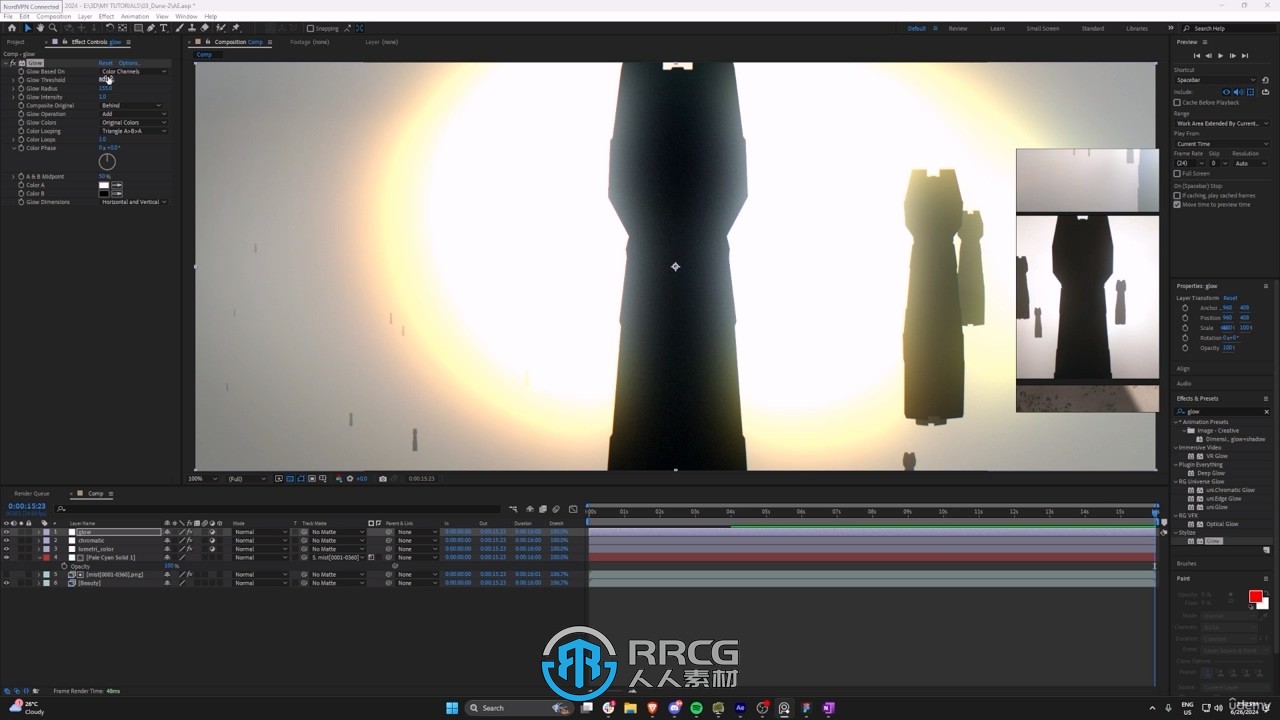
Task: Open the Play From dropdown
Action: [1222, 144]
